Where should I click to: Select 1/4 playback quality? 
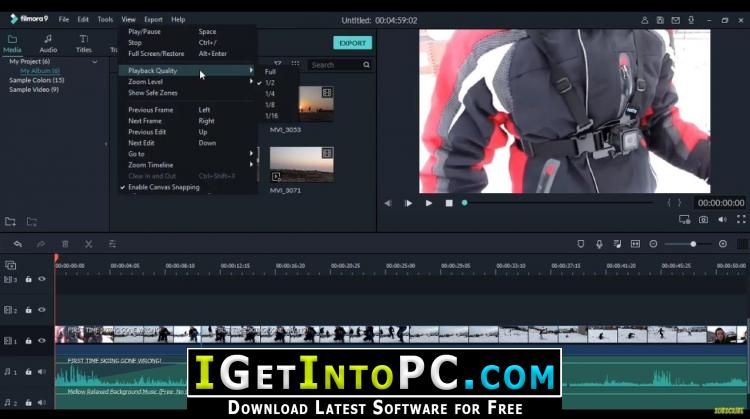(270, 94)
